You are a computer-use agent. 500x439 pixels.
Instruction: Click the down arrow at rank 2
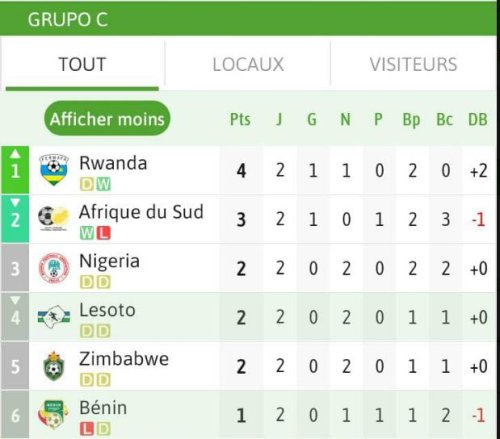tap(15, 202)
